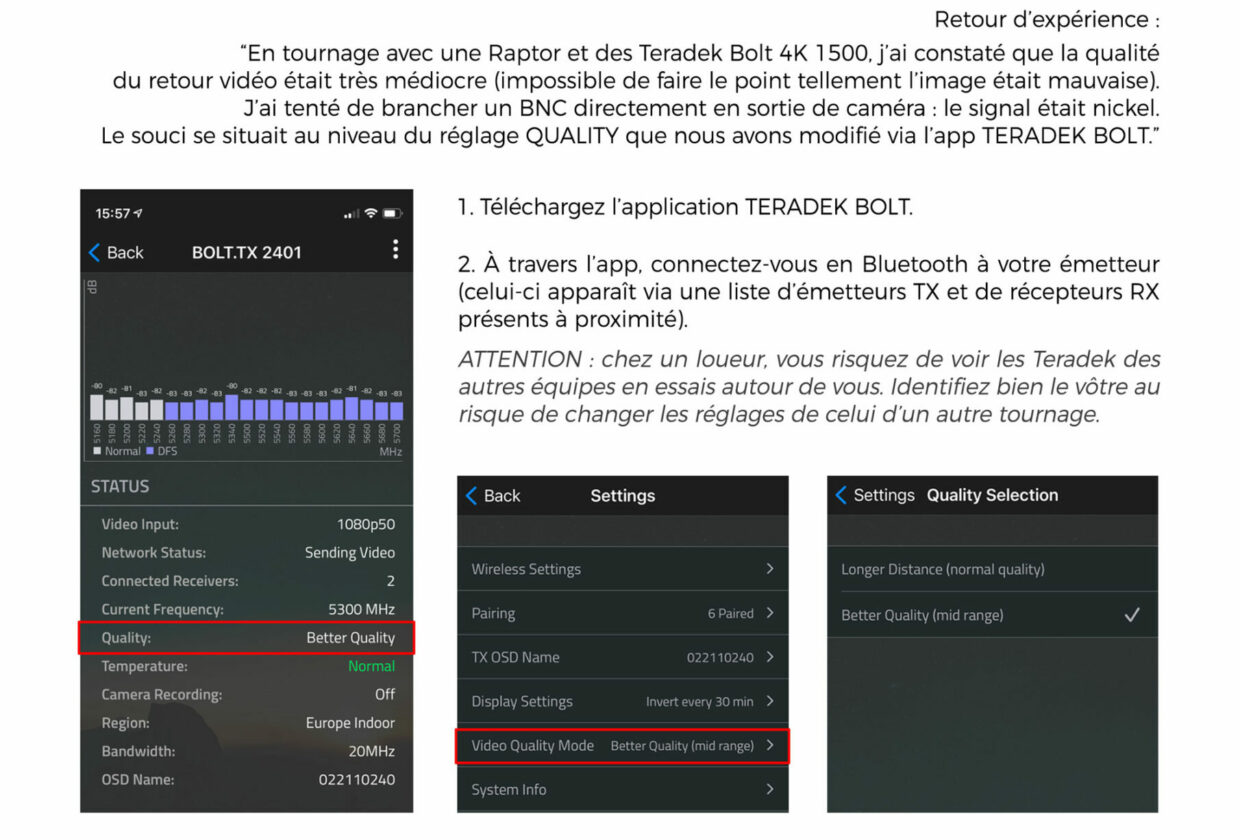Screen dimensions: 1240x840
Task: Click the Quality Selection screen title
Action: coord(992,495)
